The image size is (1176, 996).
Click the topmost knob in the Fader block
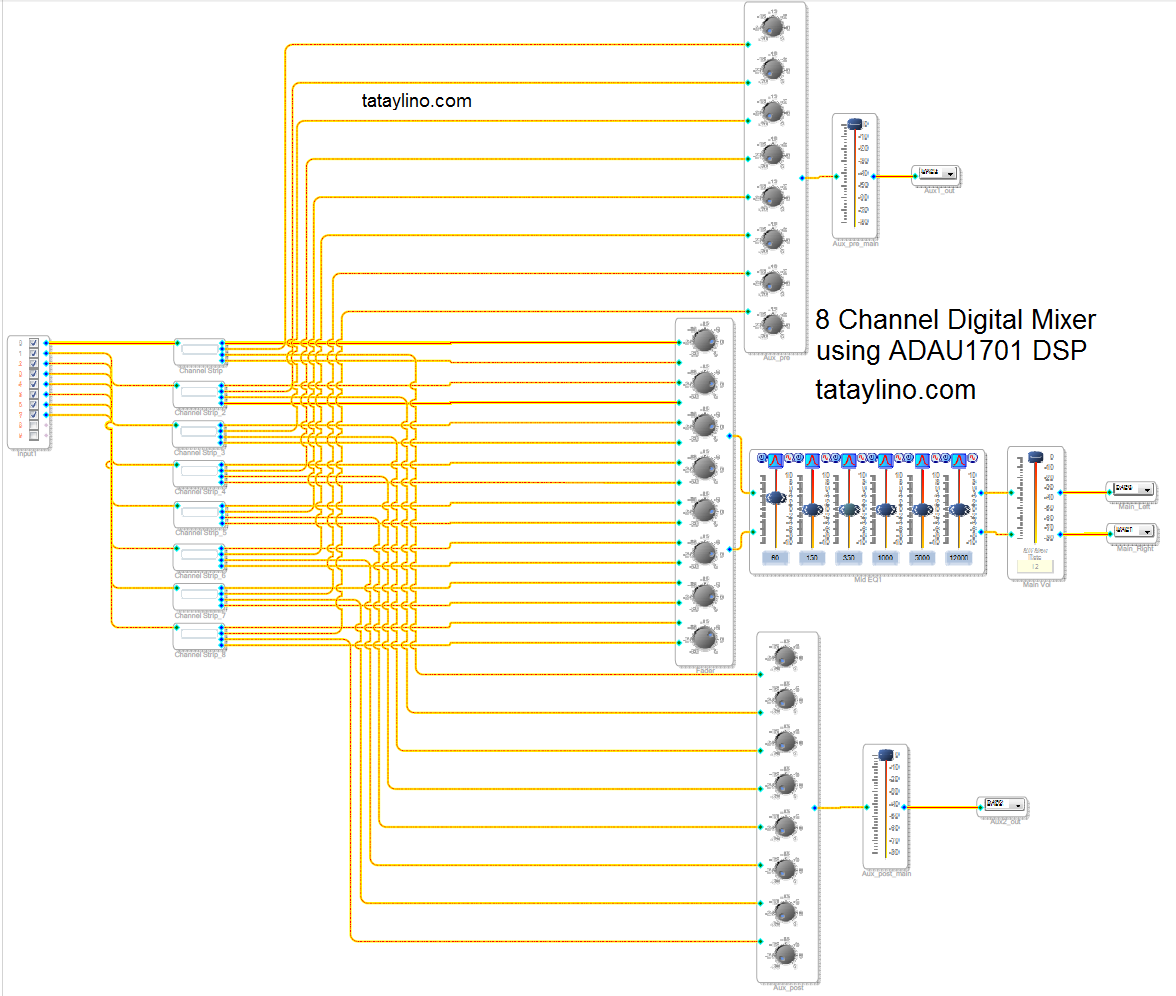tap(704, 340)
